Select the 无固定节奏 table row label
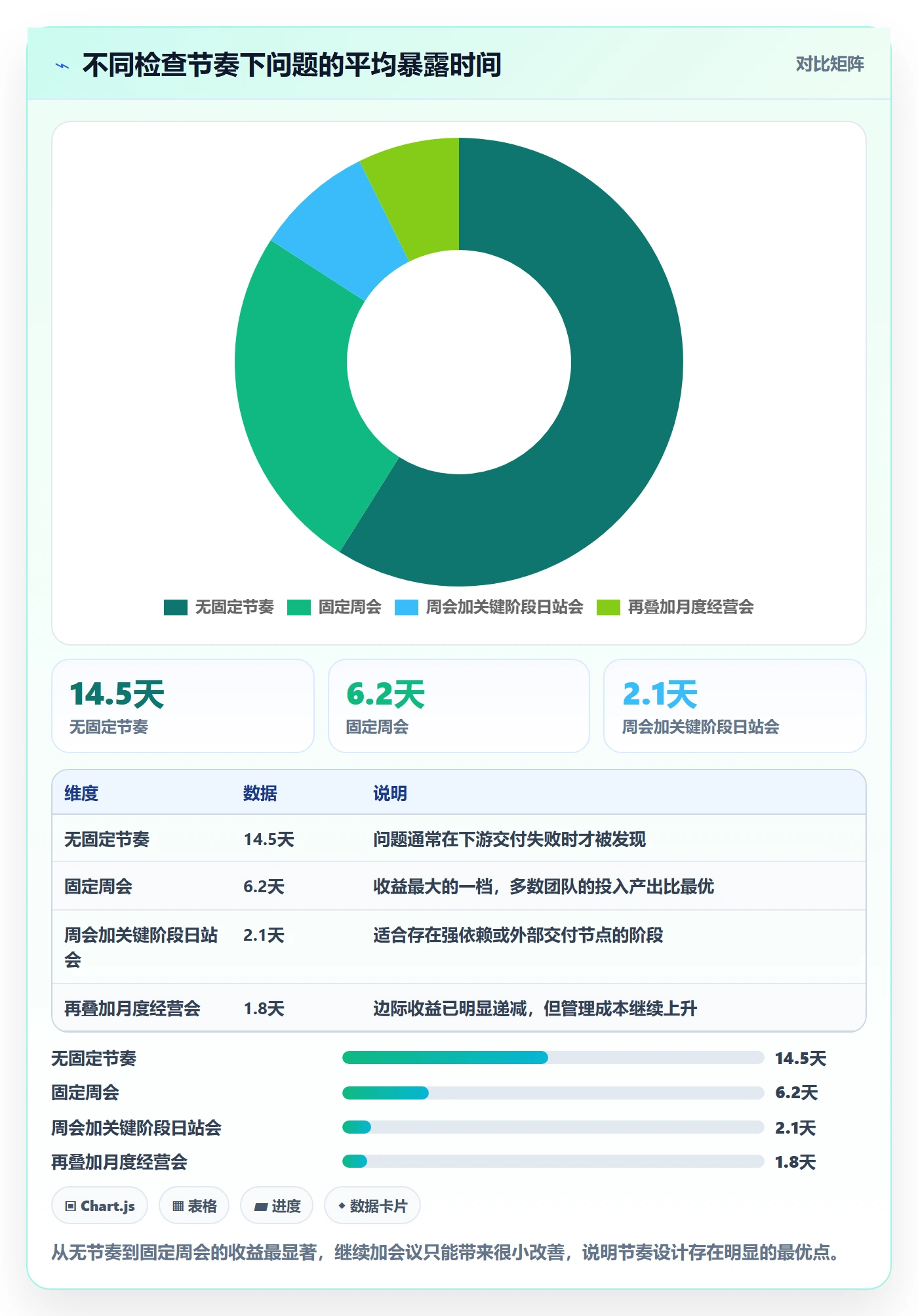 (x=107, y=839)
